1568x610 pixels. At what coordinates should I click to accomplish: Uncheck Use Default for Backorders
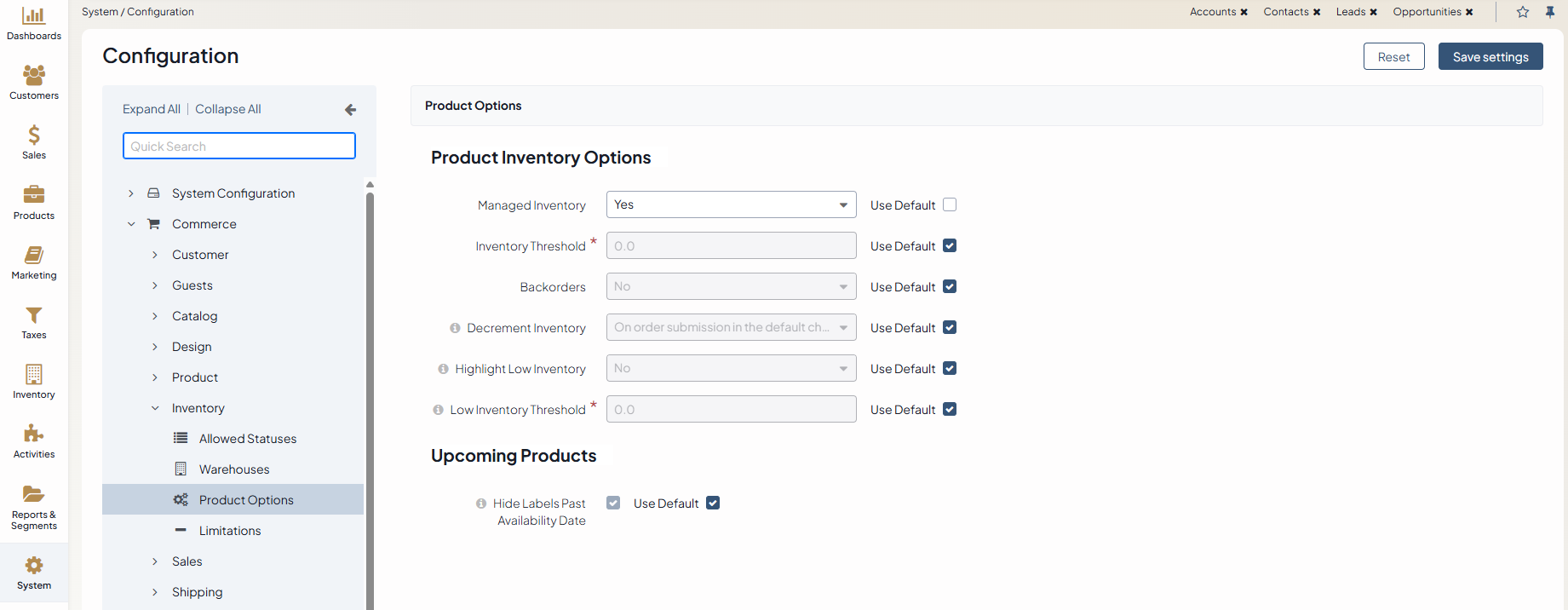pyautogui.click(x=950, y=286)
